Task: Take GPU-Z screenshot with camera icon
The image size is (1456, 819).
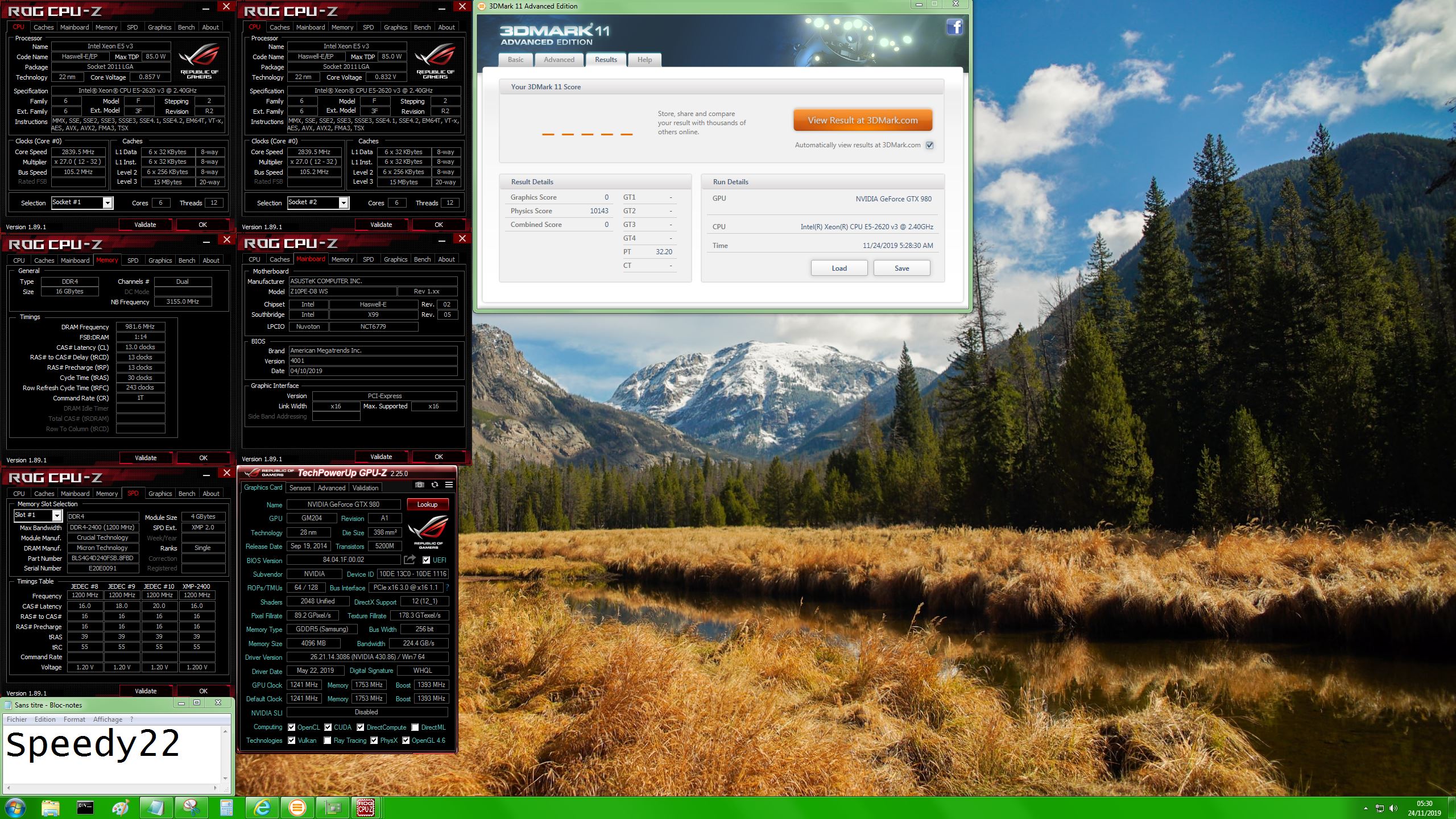Action: (x=419, y=485)
